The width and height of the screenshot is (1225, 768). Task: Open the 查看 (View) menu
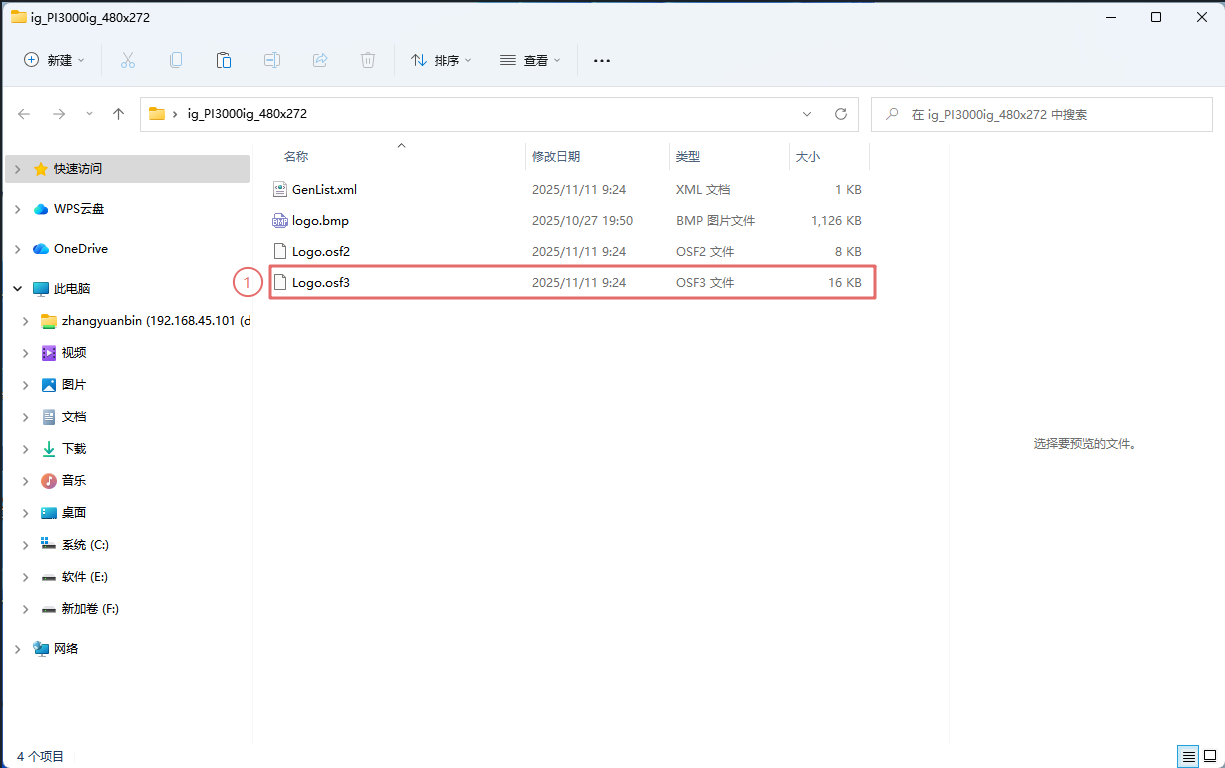530,60
